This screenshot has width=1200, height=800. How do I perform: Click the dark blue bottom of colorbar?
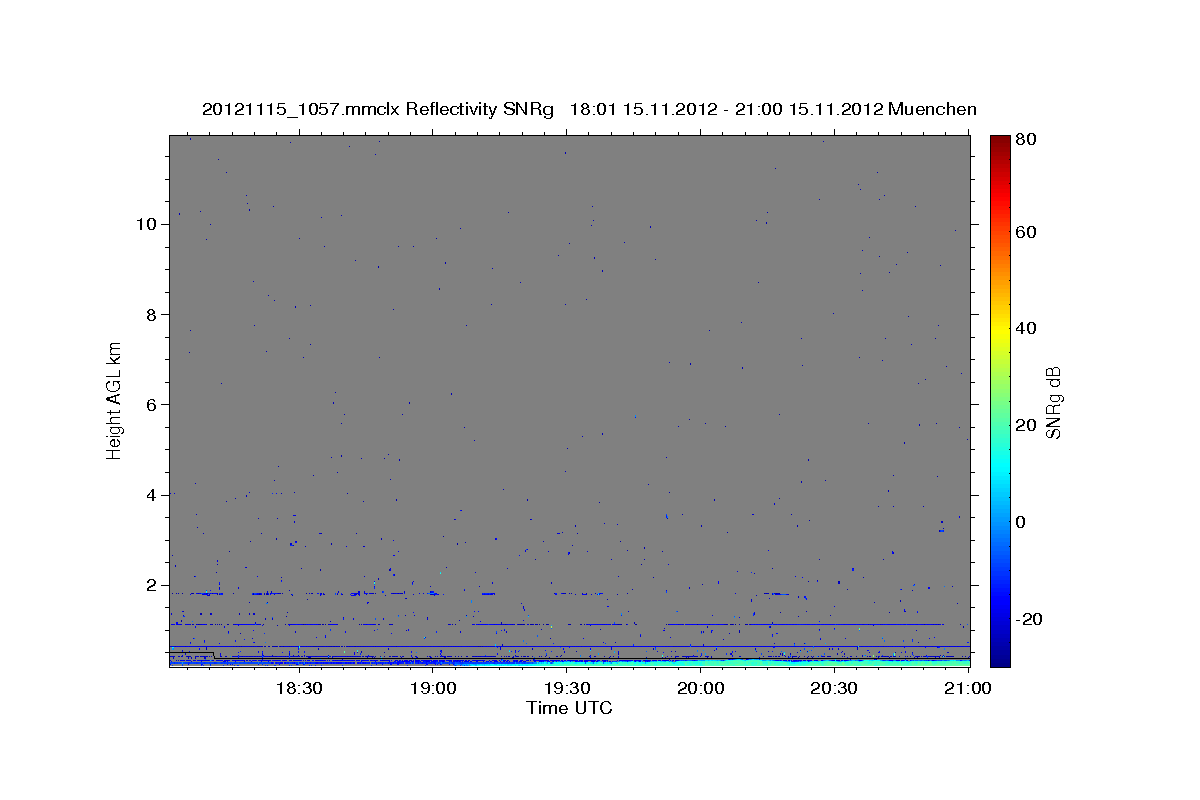tap(1000, 655)
